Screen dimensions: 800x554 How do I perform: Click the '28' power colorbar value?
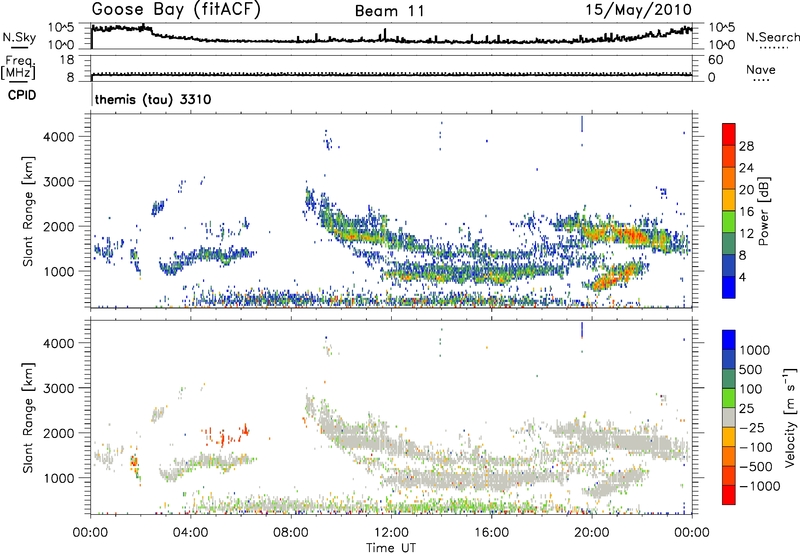click(746, 146)
